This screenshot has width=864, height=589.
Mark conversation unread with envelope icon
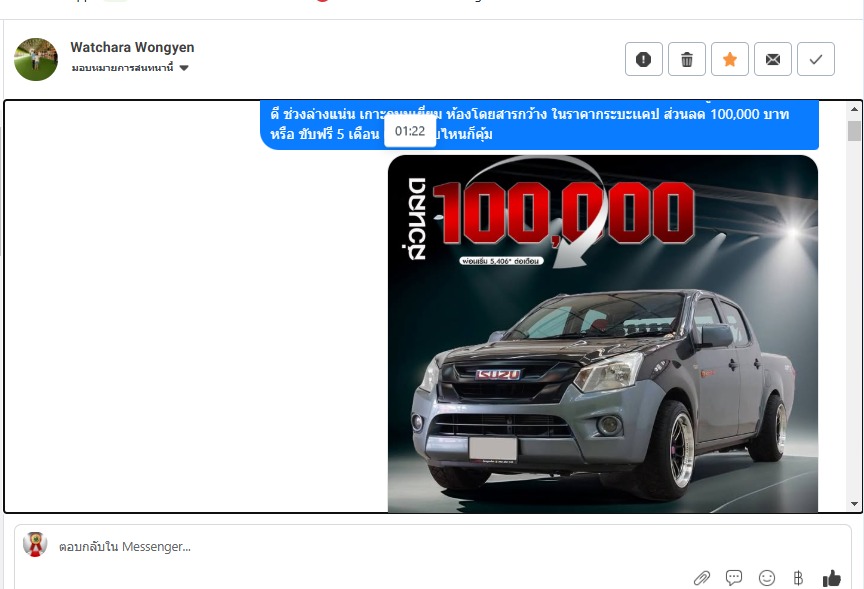click(773, 59)
